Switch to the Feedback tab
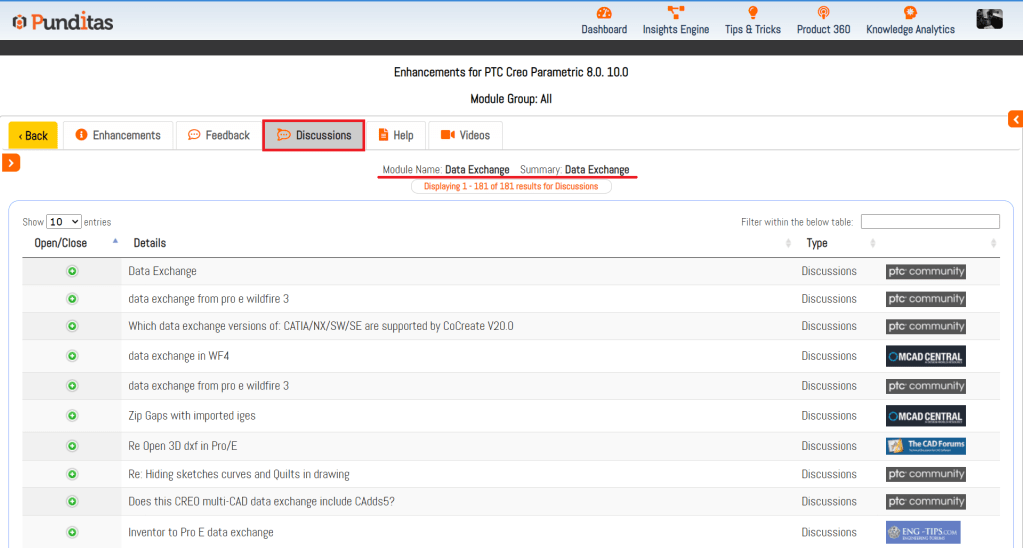The height and width of the screenshot is (548, 1023). tap(218, 136)
